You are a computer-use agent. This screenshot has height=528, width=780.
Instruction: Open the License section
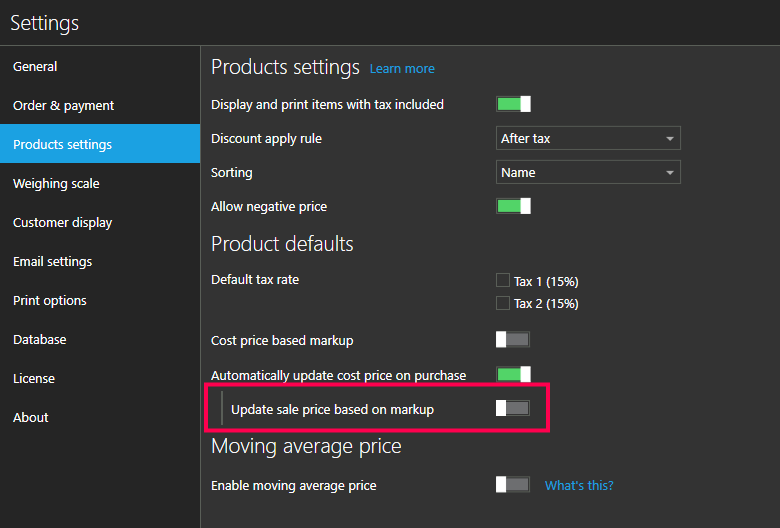(34, 379)
